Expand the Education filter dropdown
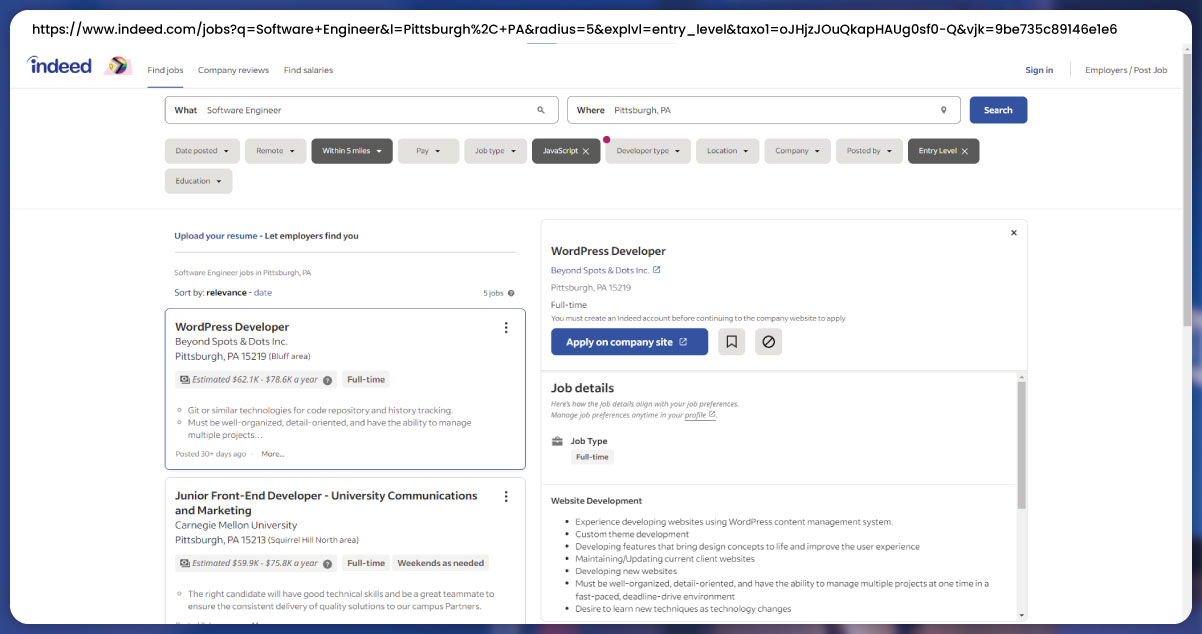The width and height of the screenshot is (1202, 634). pyautogui.click(x=198, y=181)
